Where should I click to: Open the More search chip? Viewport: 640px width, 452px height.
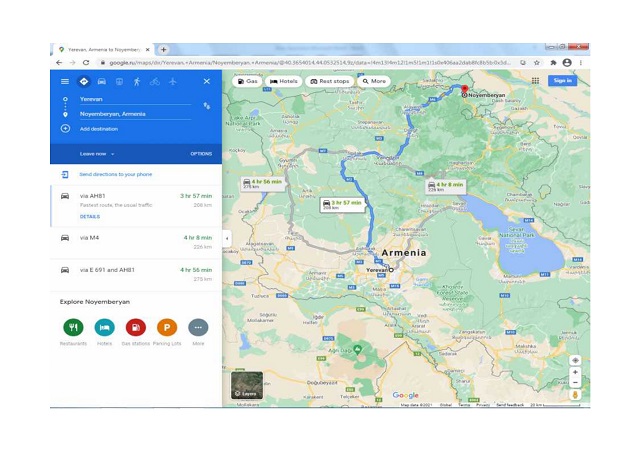point(374,81)
